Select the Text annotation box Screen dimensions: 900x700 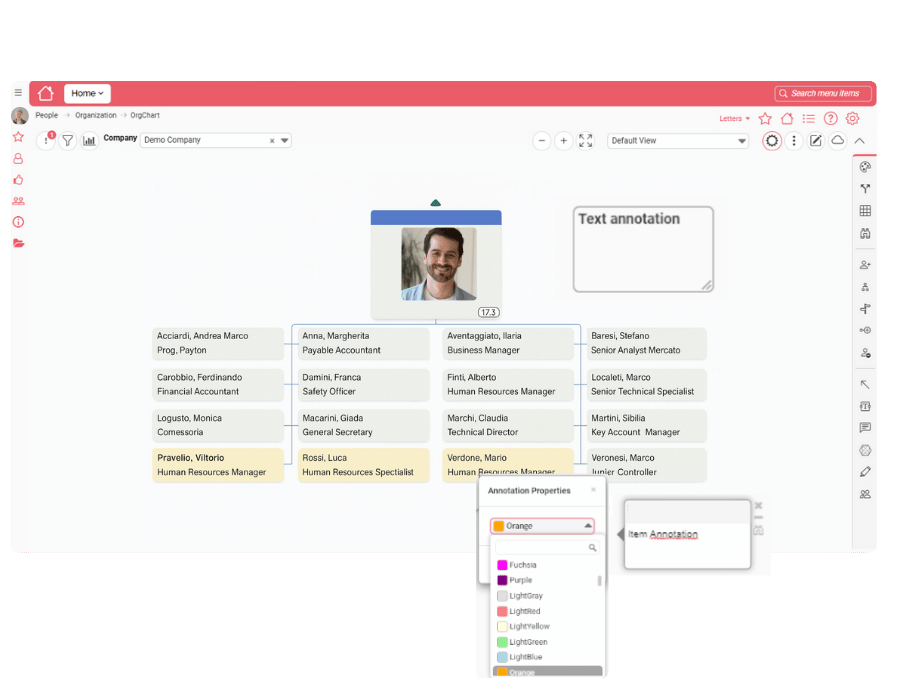tap(643, 249)
